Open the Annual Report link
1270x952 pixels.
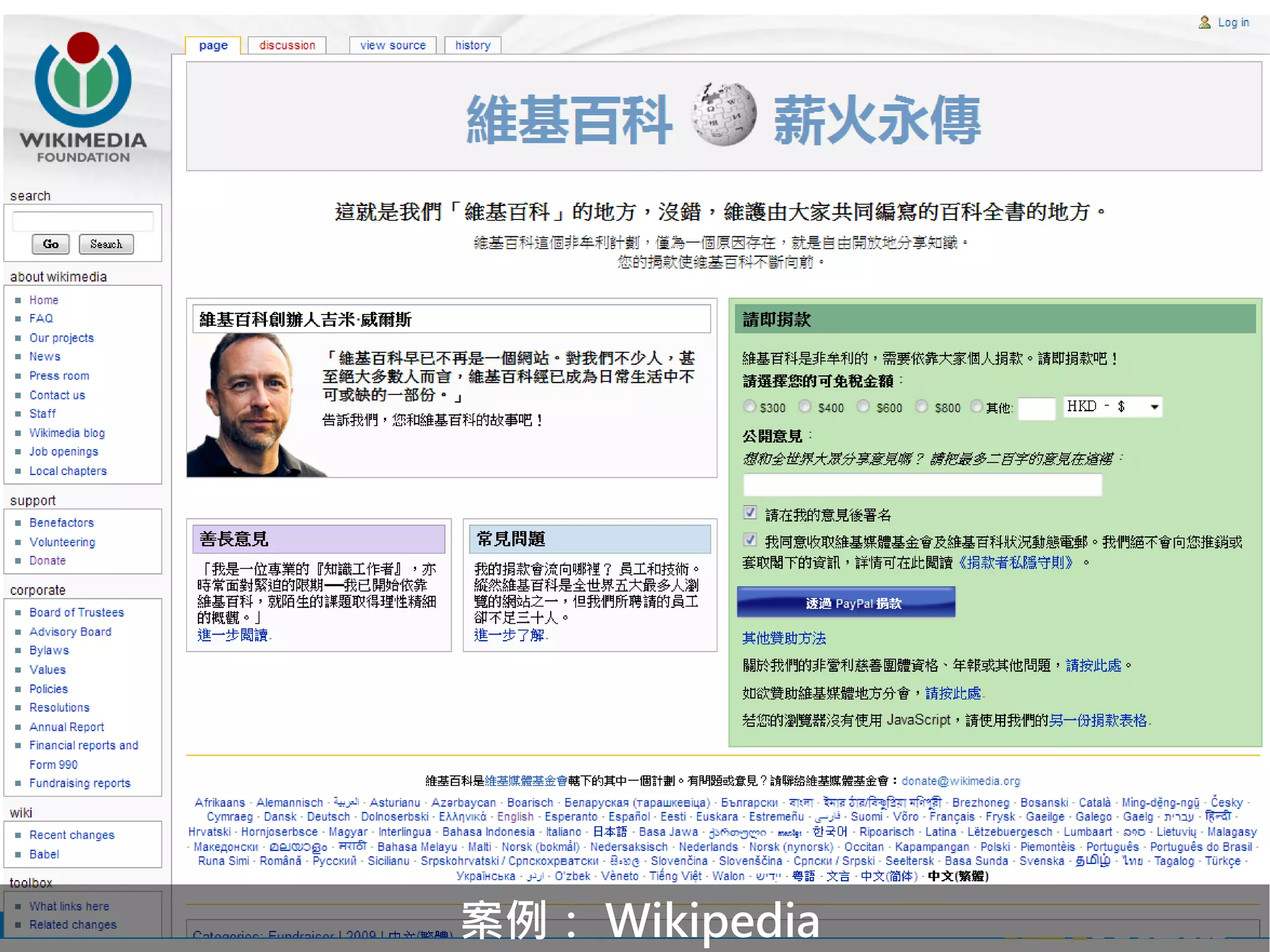click(66, 727)
